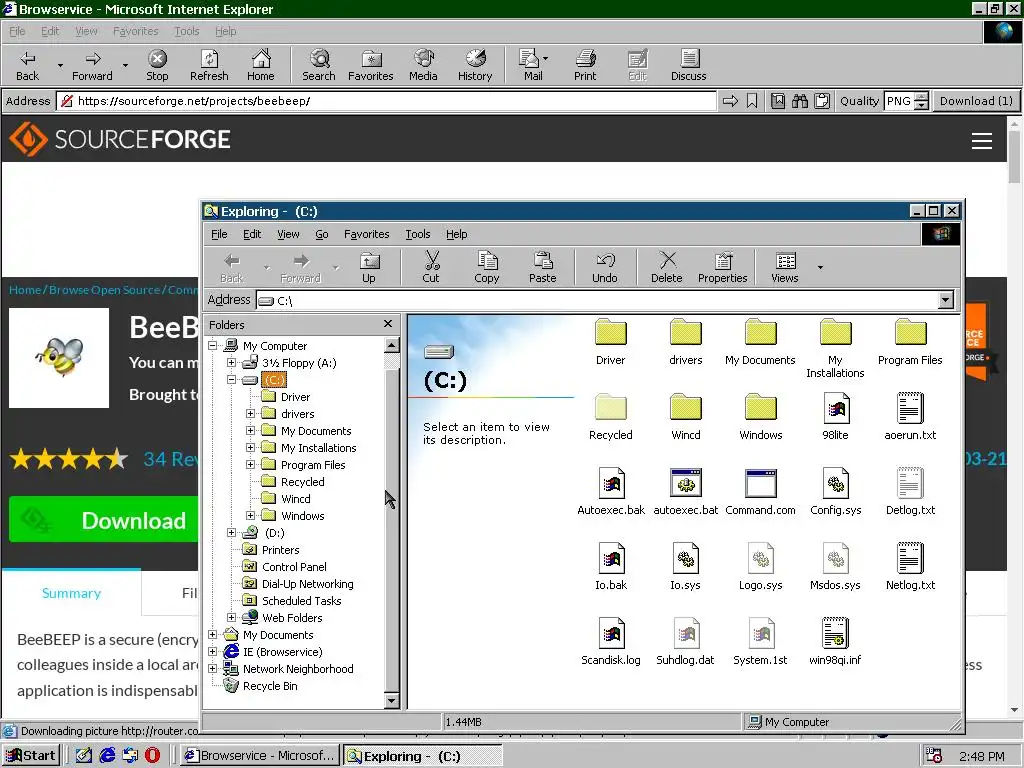Viewport: 1024px width, 768px height.
Task: Click Undo icon in Explorer toolbar
Action: click(605, 261)
